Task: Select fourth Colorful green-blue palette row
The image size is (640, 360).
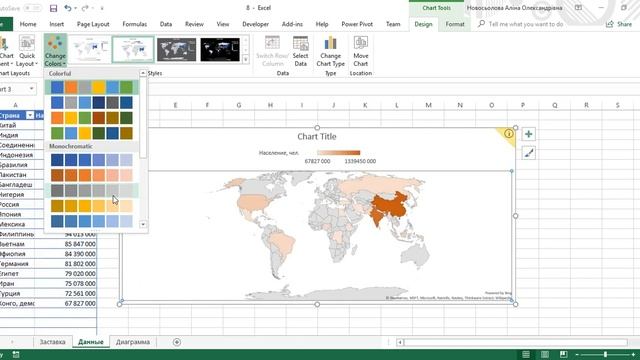Action: [x=92, y=133]
